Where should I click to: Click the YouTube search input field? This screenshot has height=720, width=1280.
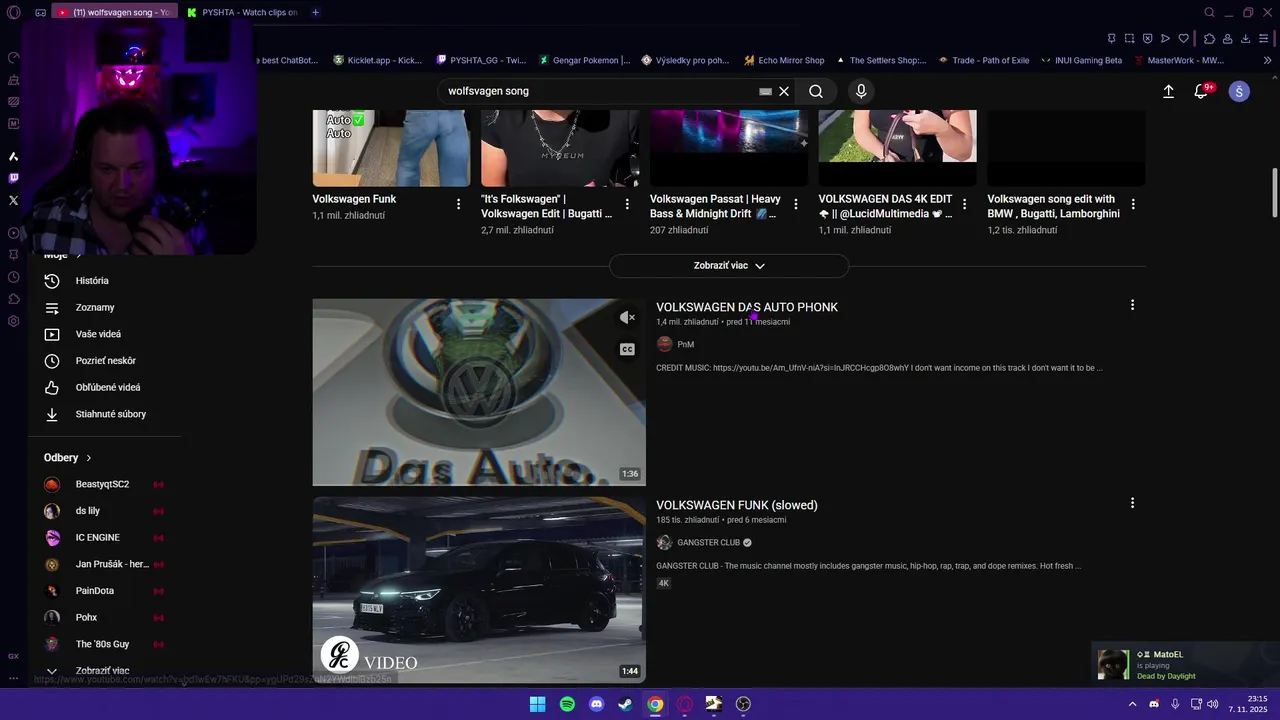[x=600, y=91]
